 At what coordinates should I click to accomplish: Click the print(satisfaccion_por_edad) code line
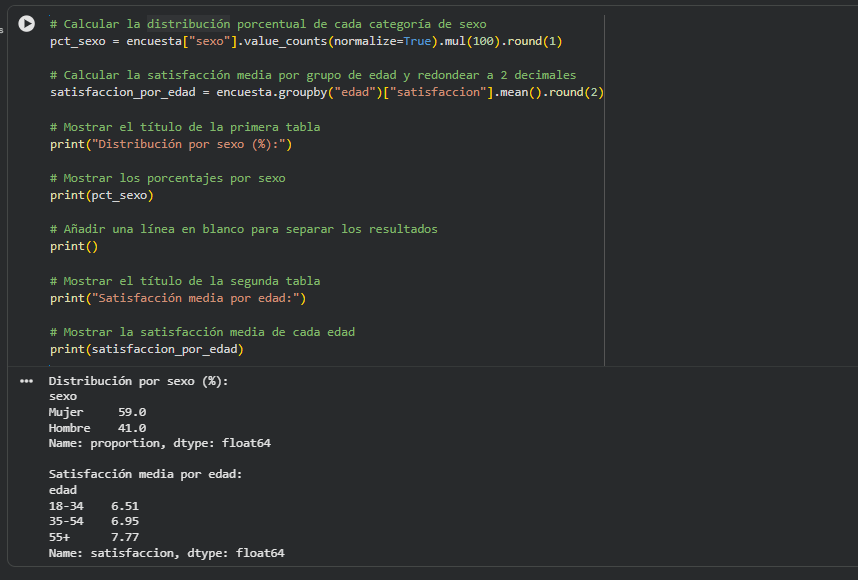pyautogui.click(x=147, y=349)
